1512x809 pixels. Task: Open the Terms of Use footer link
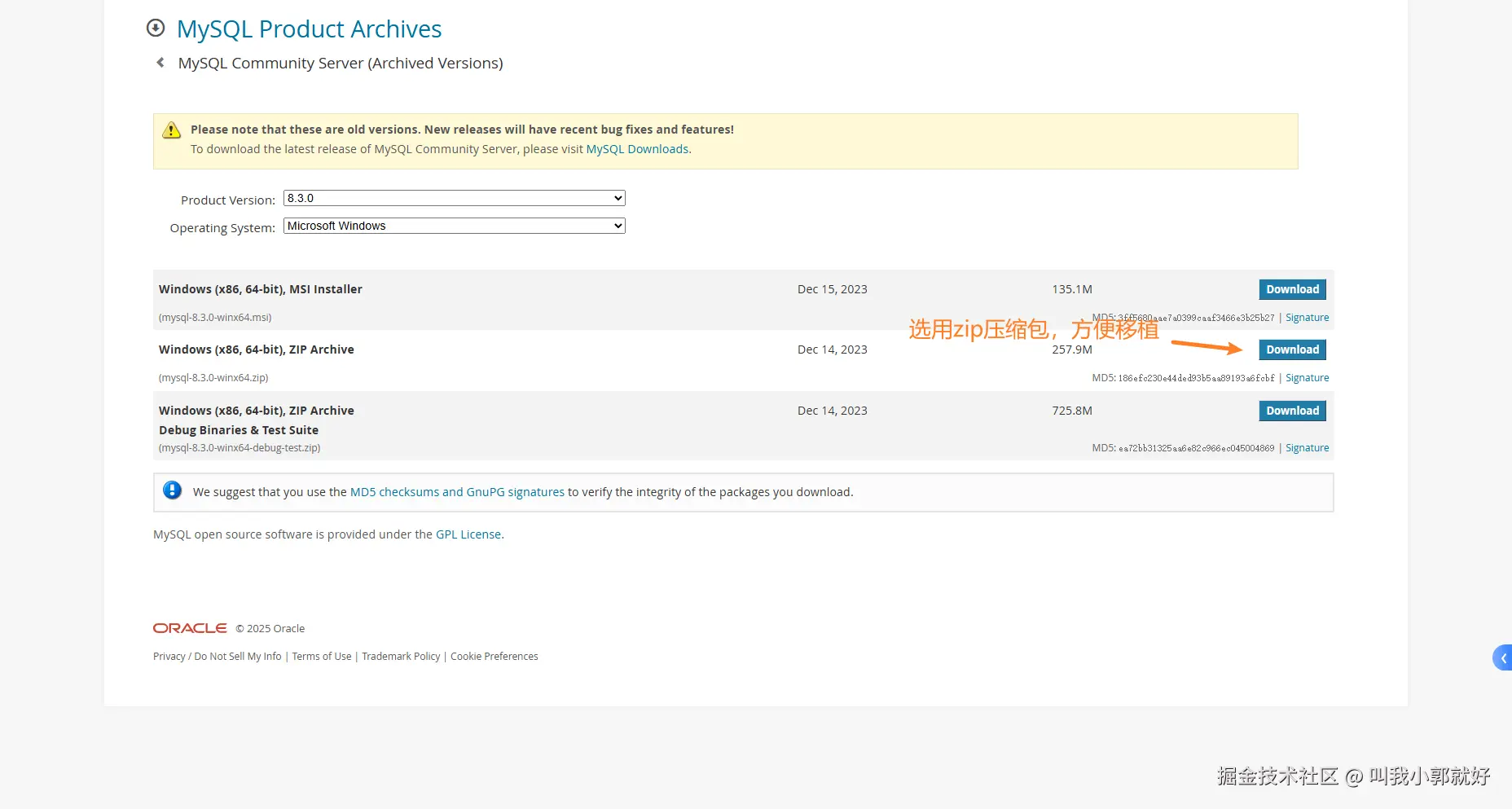coord(322,657)
